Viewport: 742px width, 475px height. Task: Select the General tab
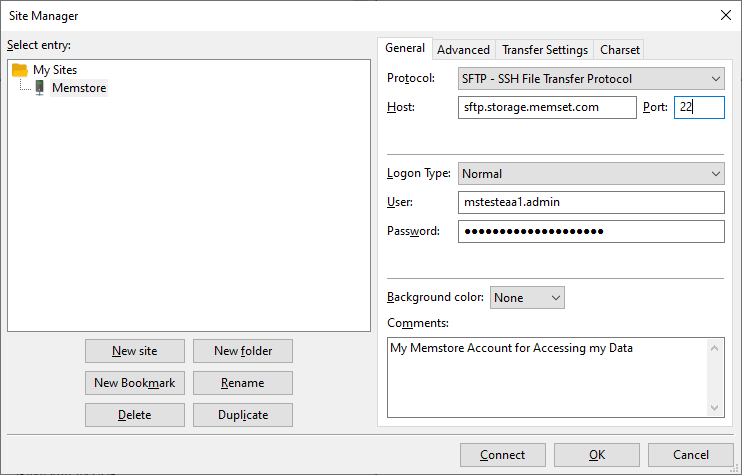coord(405,48)
